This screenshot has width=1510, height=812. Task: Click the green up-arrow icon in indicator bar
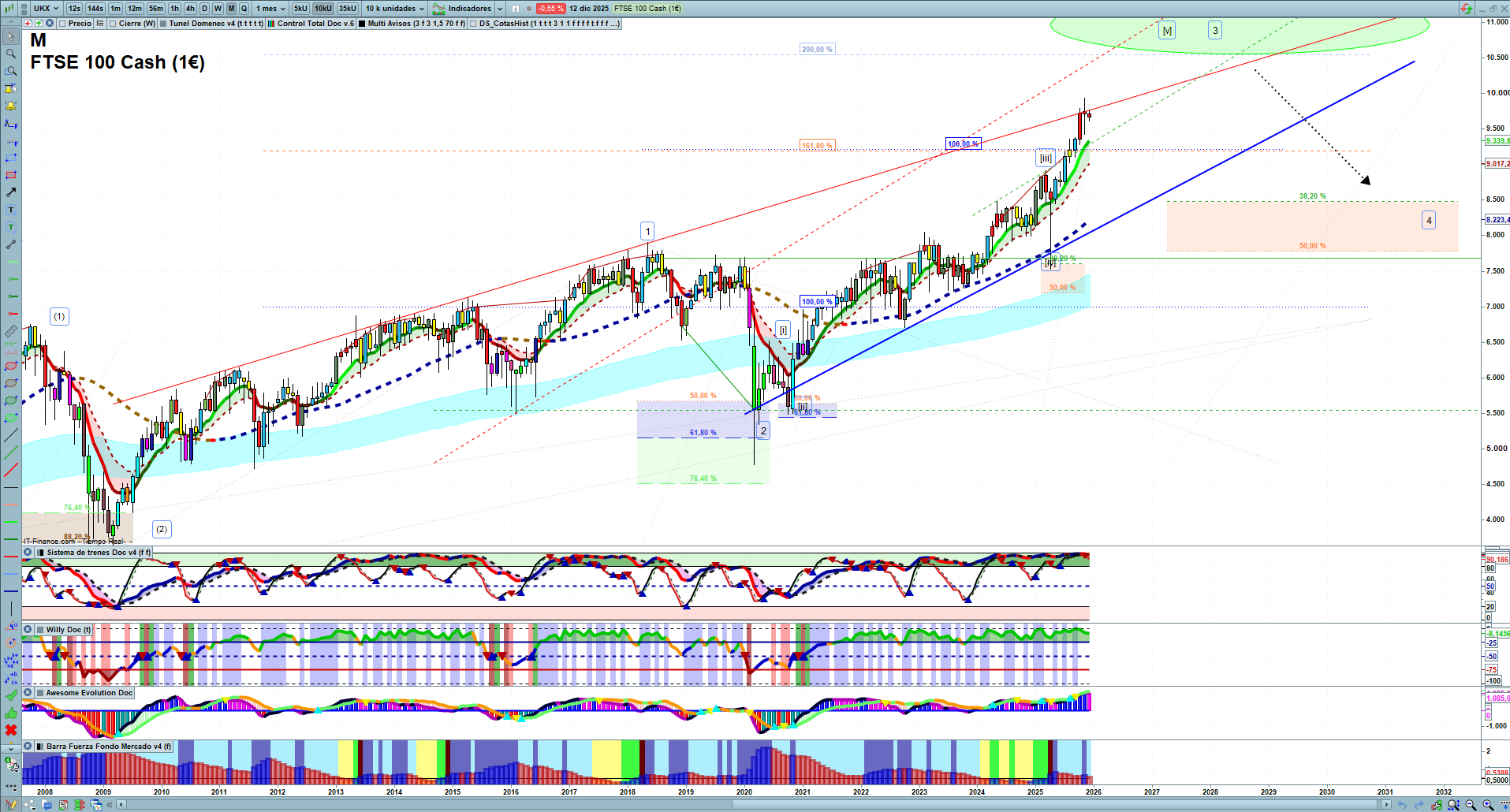[39, 24]
